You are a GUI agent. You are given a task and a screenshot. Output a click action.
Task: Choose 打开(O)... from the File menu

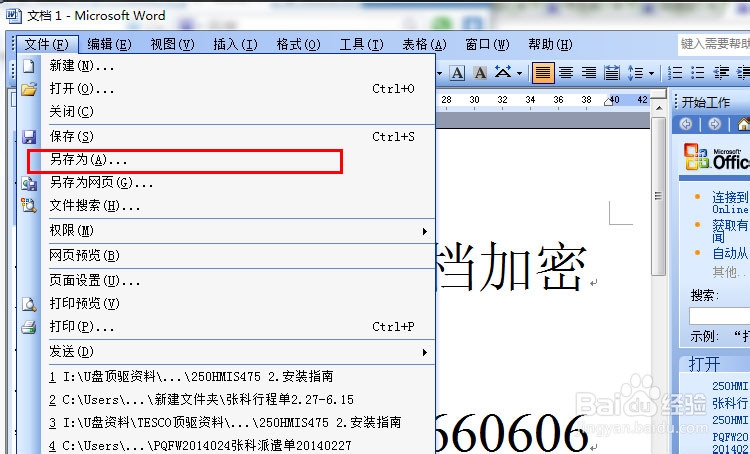[226, 89]
